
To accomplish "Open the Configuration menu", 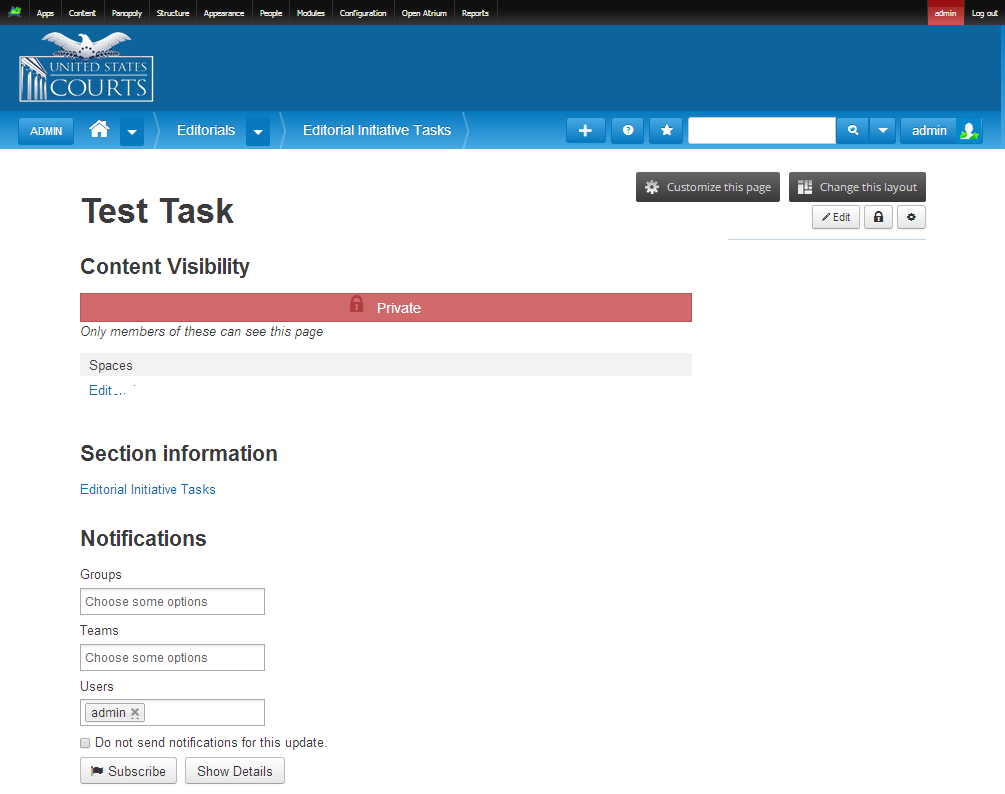I will (362, 12).
